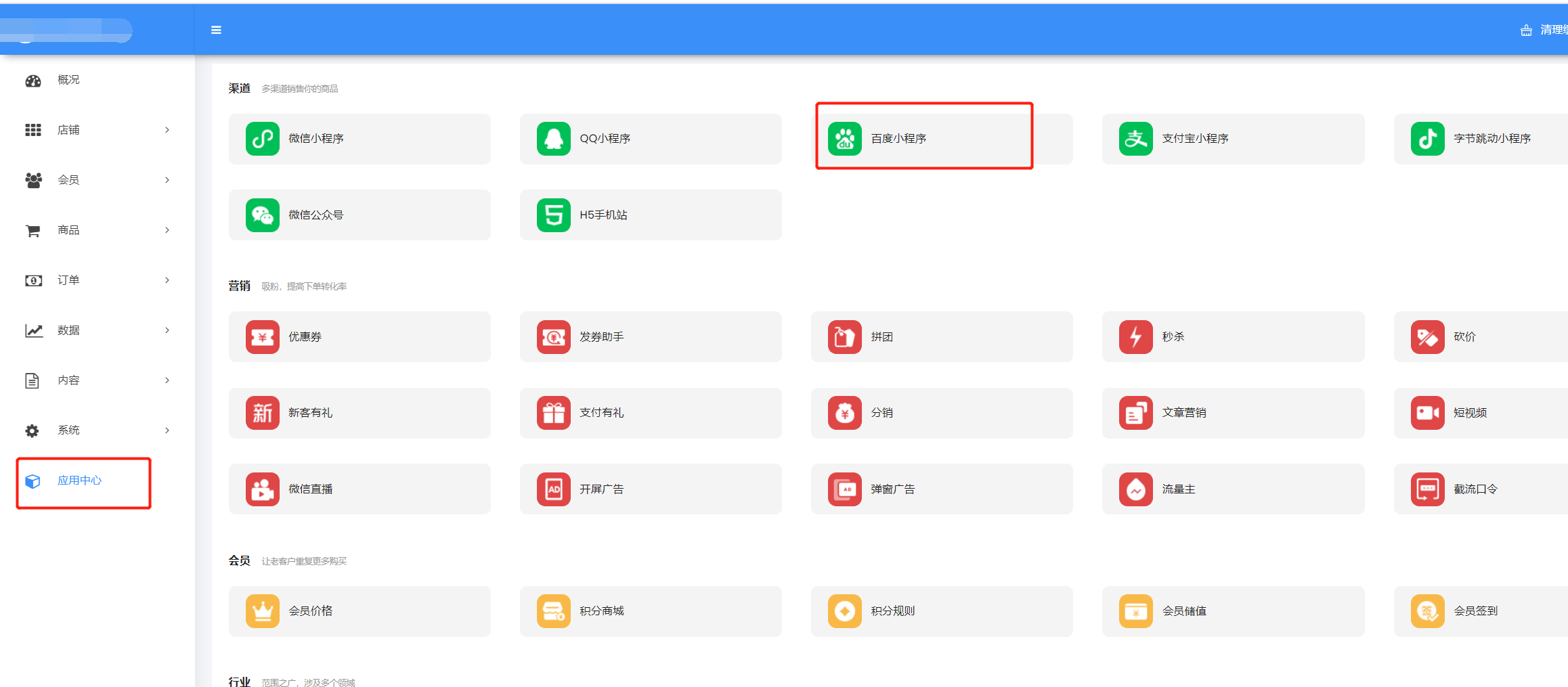The image size is (1568, 687).
Task: Click the 积分规则 icon
Action: point(845,611)
